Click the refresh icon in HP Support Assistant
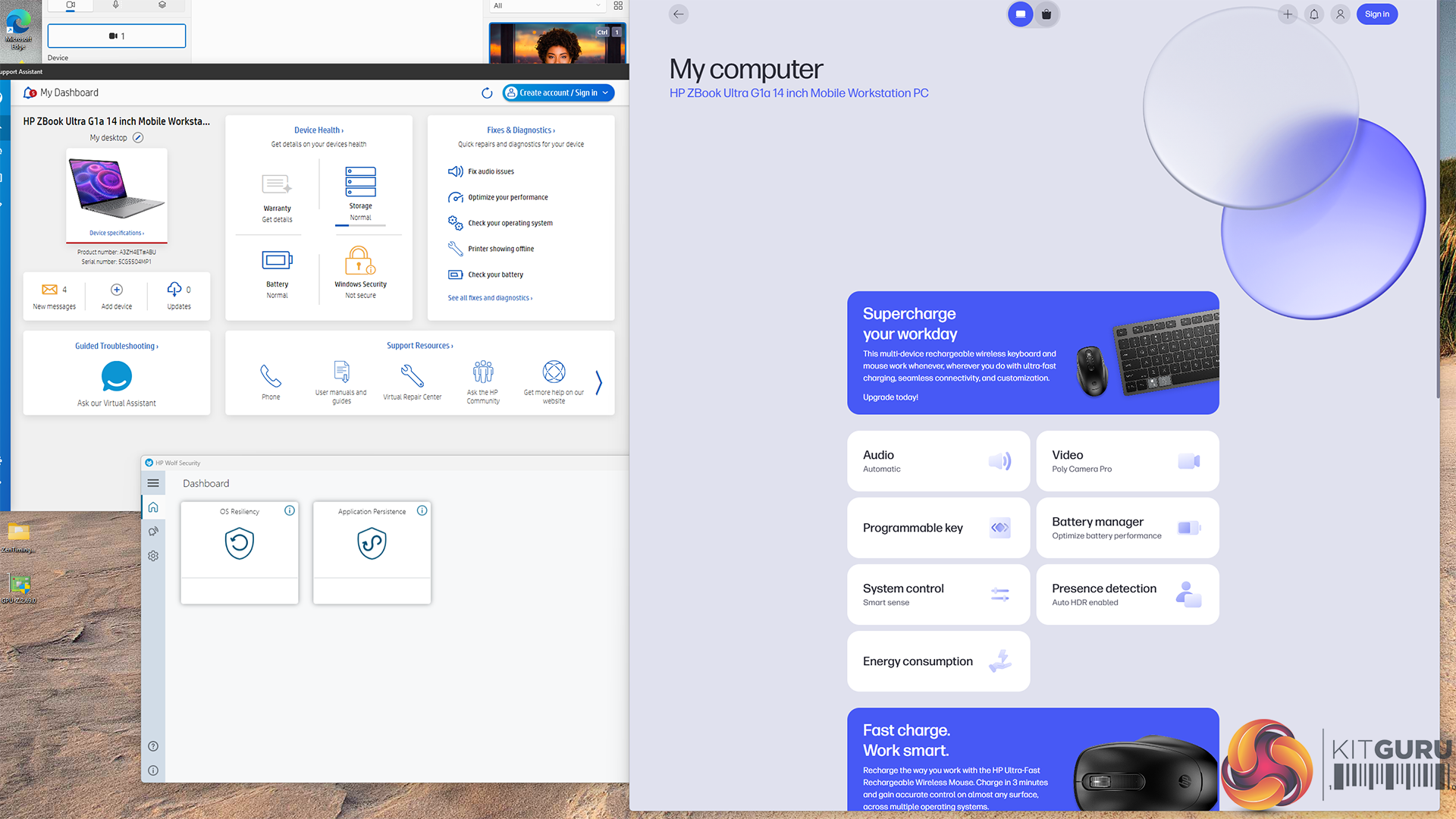 [487, 93]
